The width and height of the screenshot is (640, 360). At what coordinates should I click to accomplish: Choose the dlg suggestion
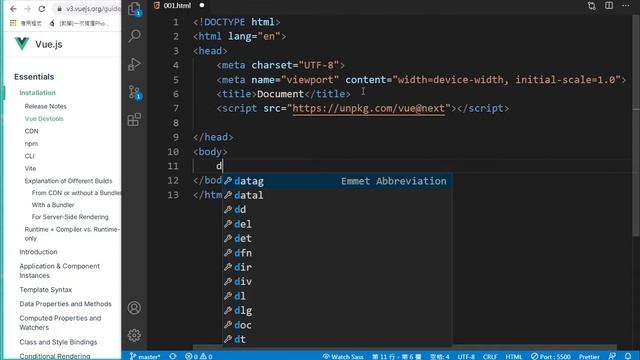click(337, 310)
